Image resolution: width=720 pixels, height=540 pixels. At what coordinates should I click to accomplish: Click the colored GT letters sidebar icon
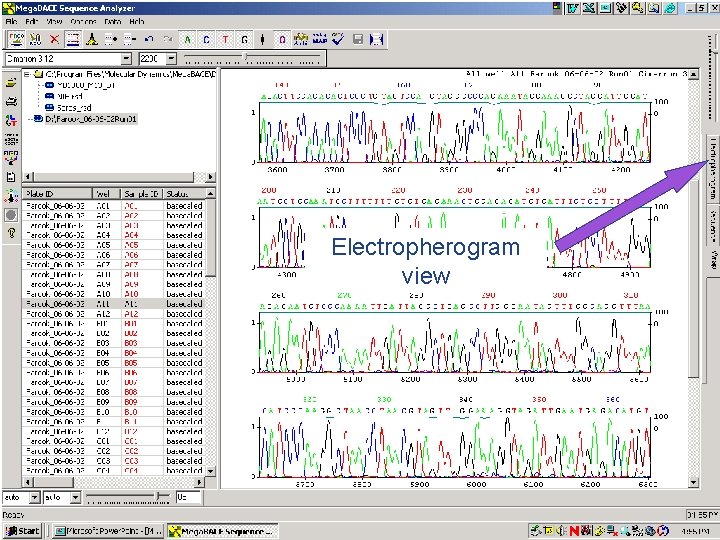pos(11,120)
